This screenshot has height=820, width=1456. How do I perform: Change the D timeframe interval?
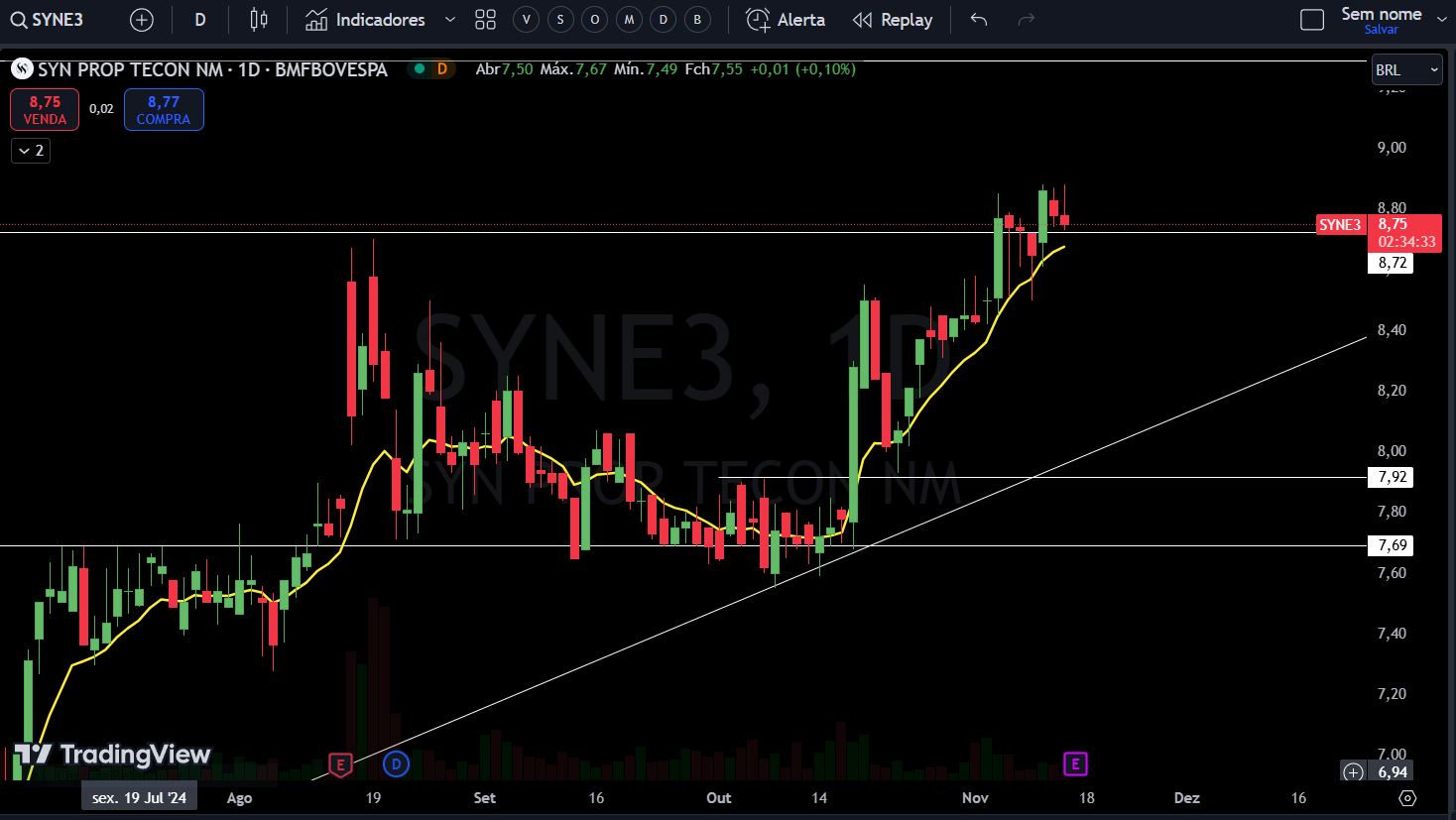[200, 20]
